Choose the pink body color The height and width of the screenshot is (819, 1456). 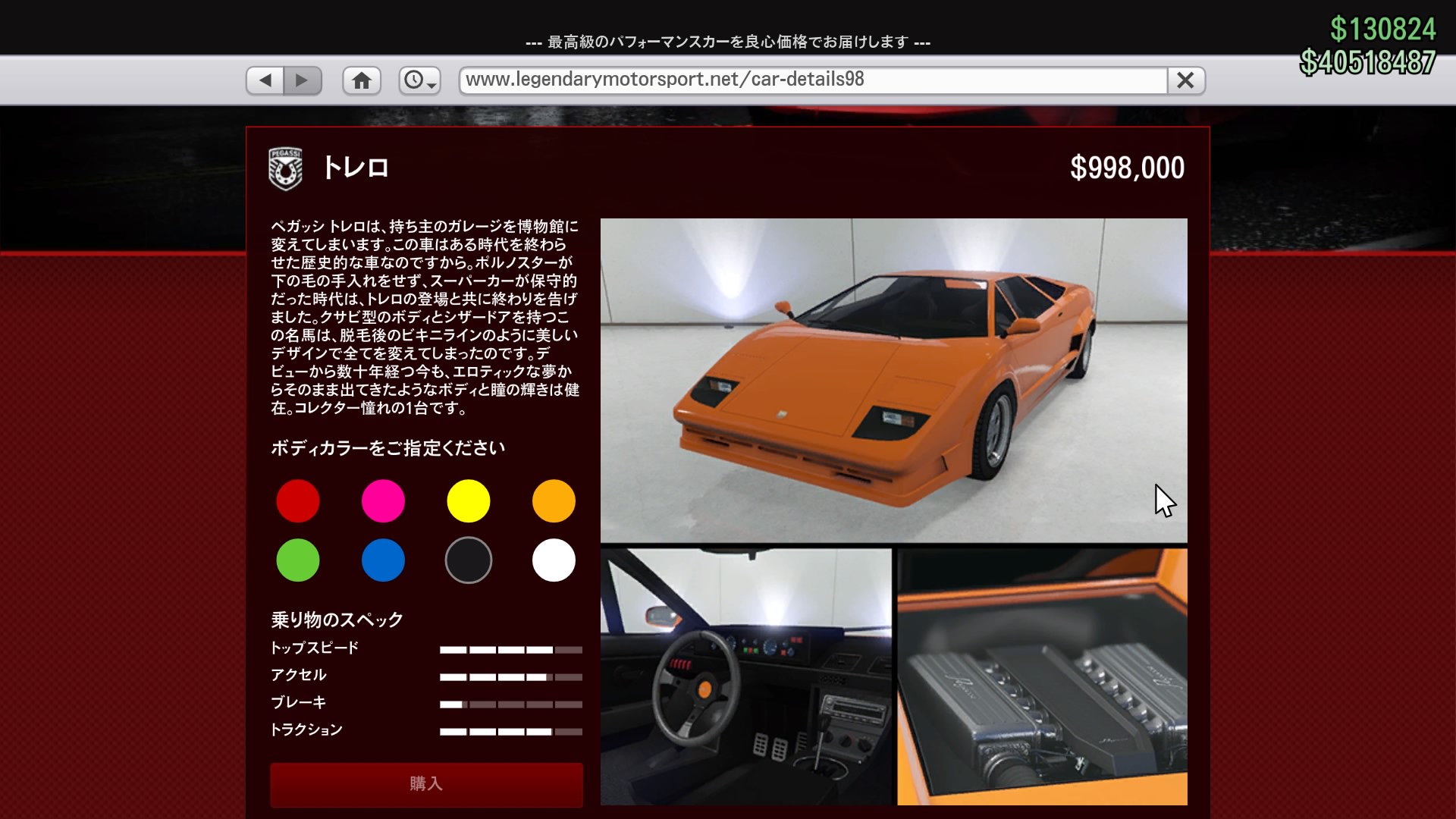(x=383, y=501)
